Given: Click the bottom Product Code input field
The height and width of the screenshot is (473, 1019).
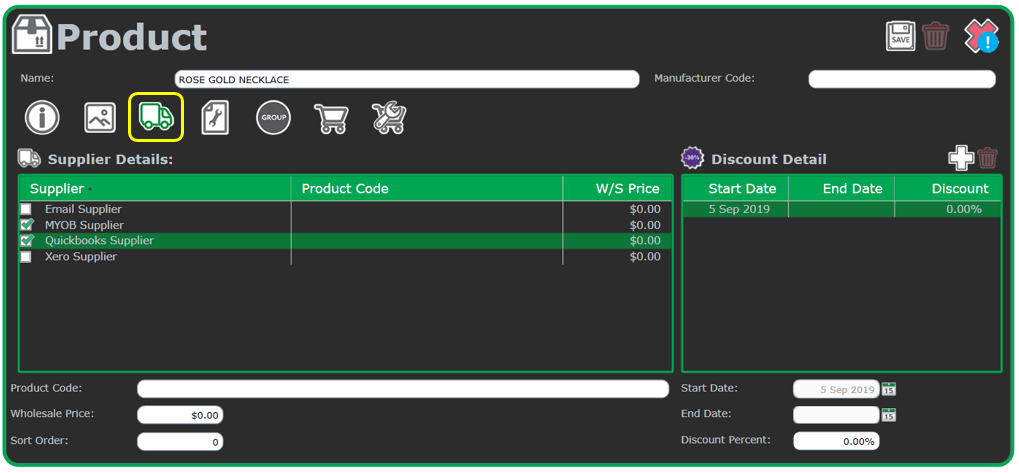Looking at the screenshot, I should coord(403,389).
